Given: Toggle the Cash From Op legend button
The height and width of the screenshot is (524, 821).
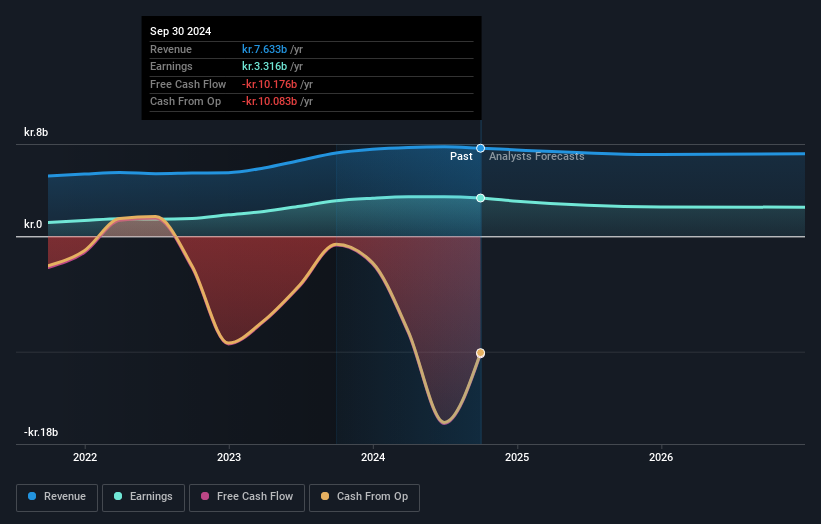Looking at the screenshot, I should (364, 497).
